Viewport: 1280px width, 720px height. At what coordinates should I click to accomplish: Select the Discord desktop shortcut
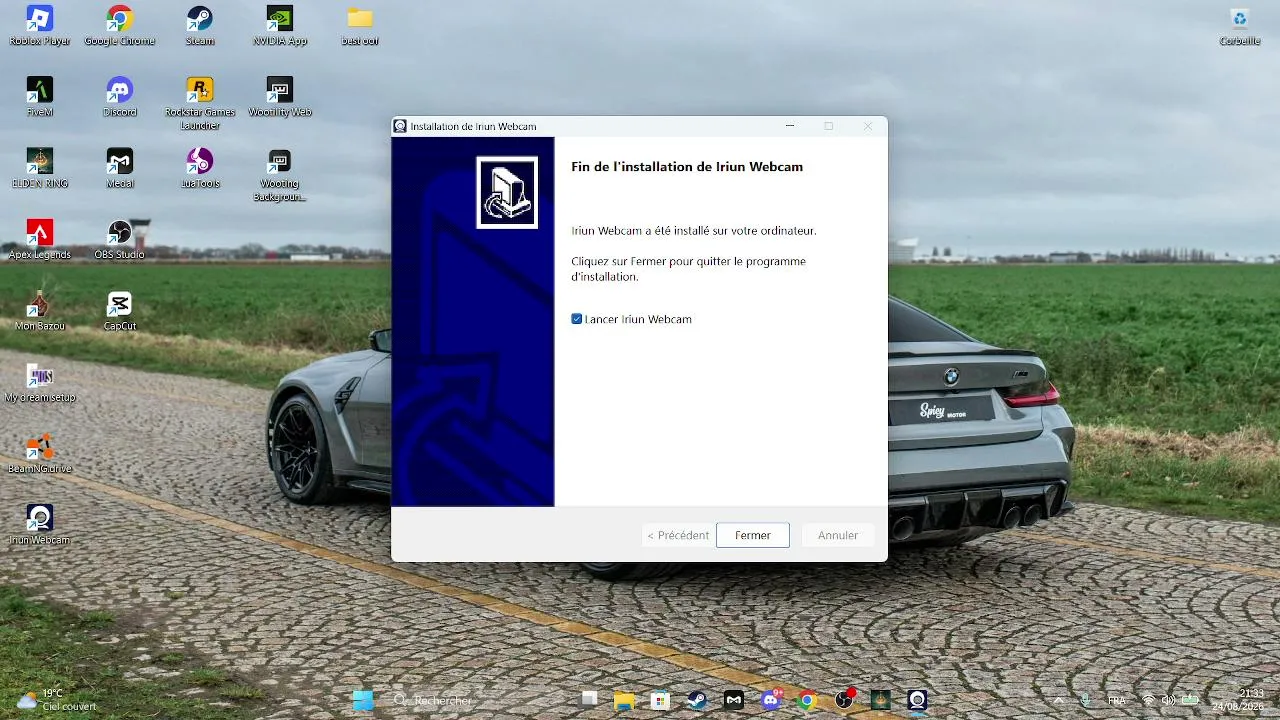(120, 97)
